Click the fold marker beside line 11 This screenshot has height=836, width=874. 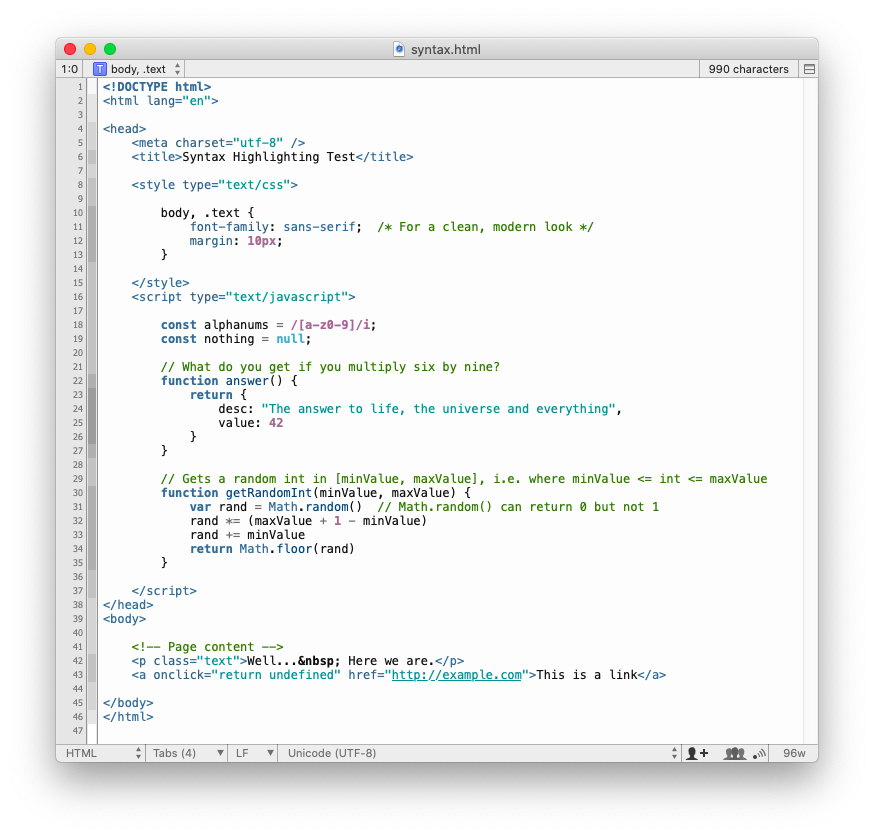point(92,227)
